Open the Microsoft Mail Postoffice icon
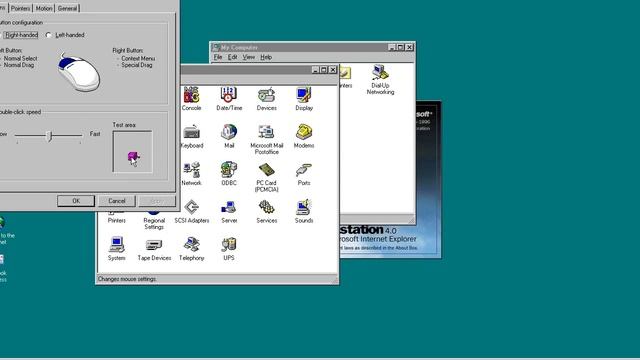Screen dimensions: 640x360 tap(267, 139)
